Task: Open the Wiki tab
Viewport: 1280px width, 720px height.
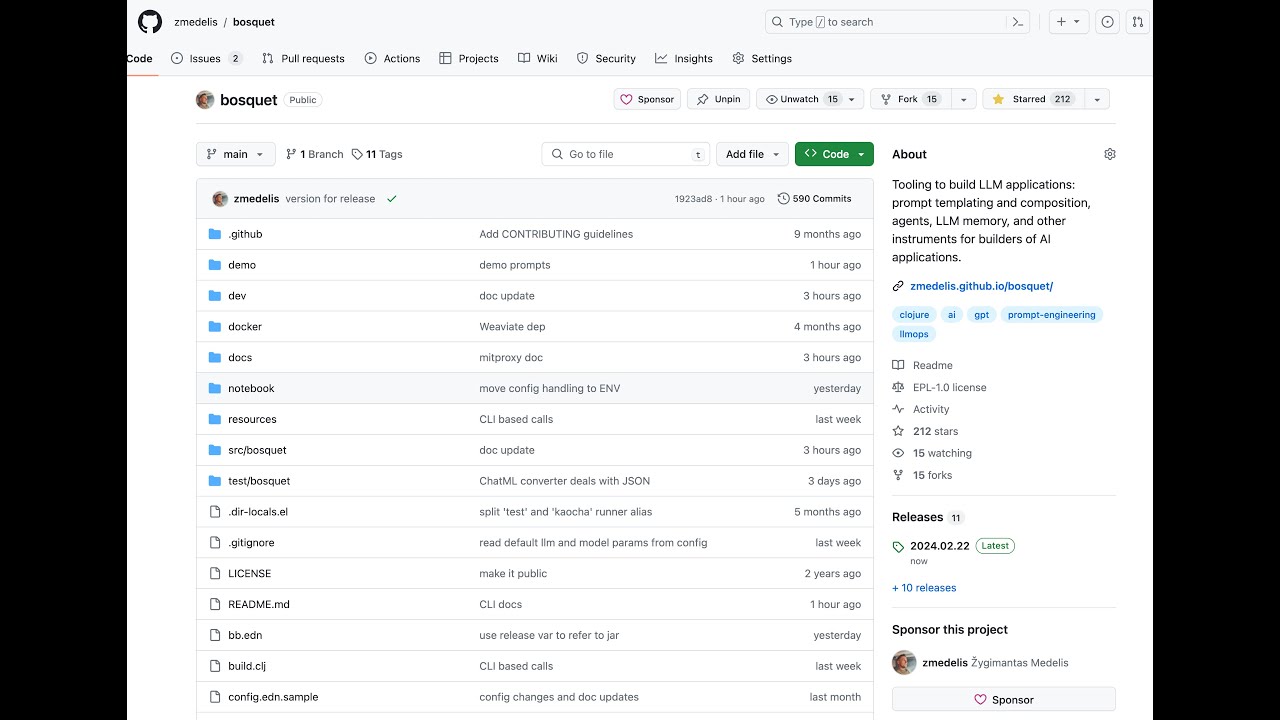Action: pos(538,59)
